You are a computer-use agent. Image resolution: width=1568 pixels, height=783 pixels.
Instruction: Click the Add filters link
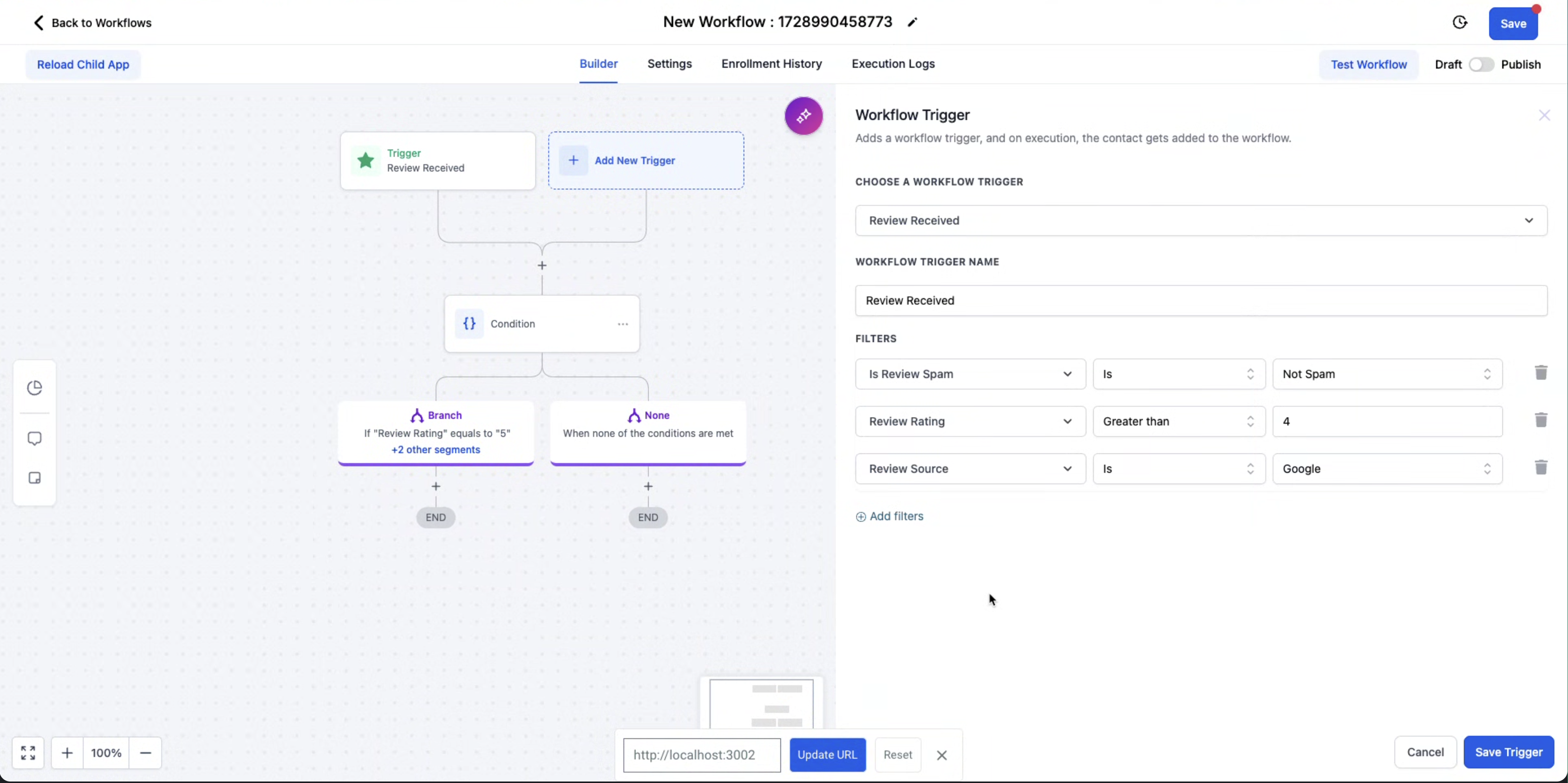pyautogui.click(x=889, y=517)
